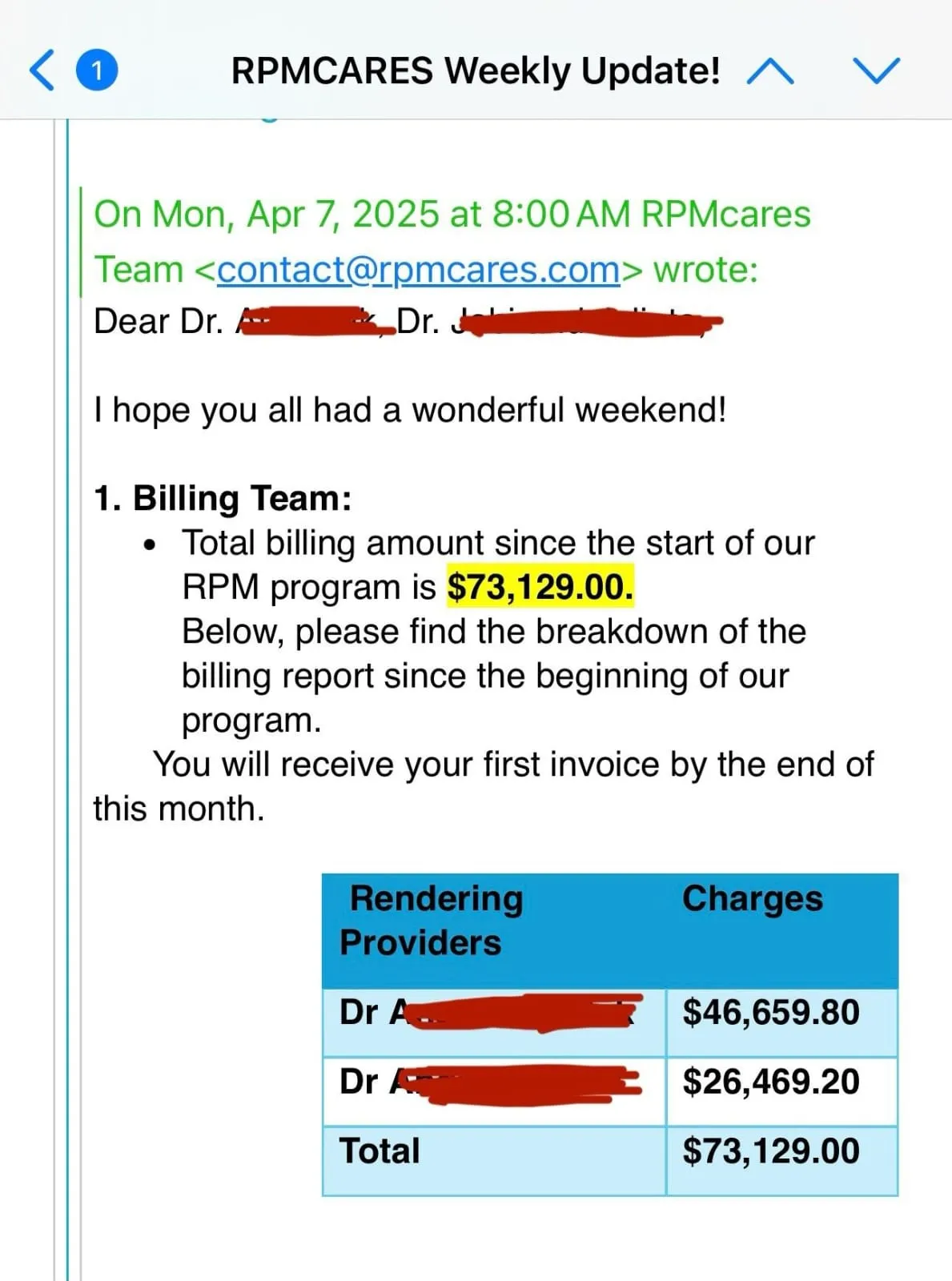
Task: Tap the first redacted provider name cell
Action: pos(494,1022)
